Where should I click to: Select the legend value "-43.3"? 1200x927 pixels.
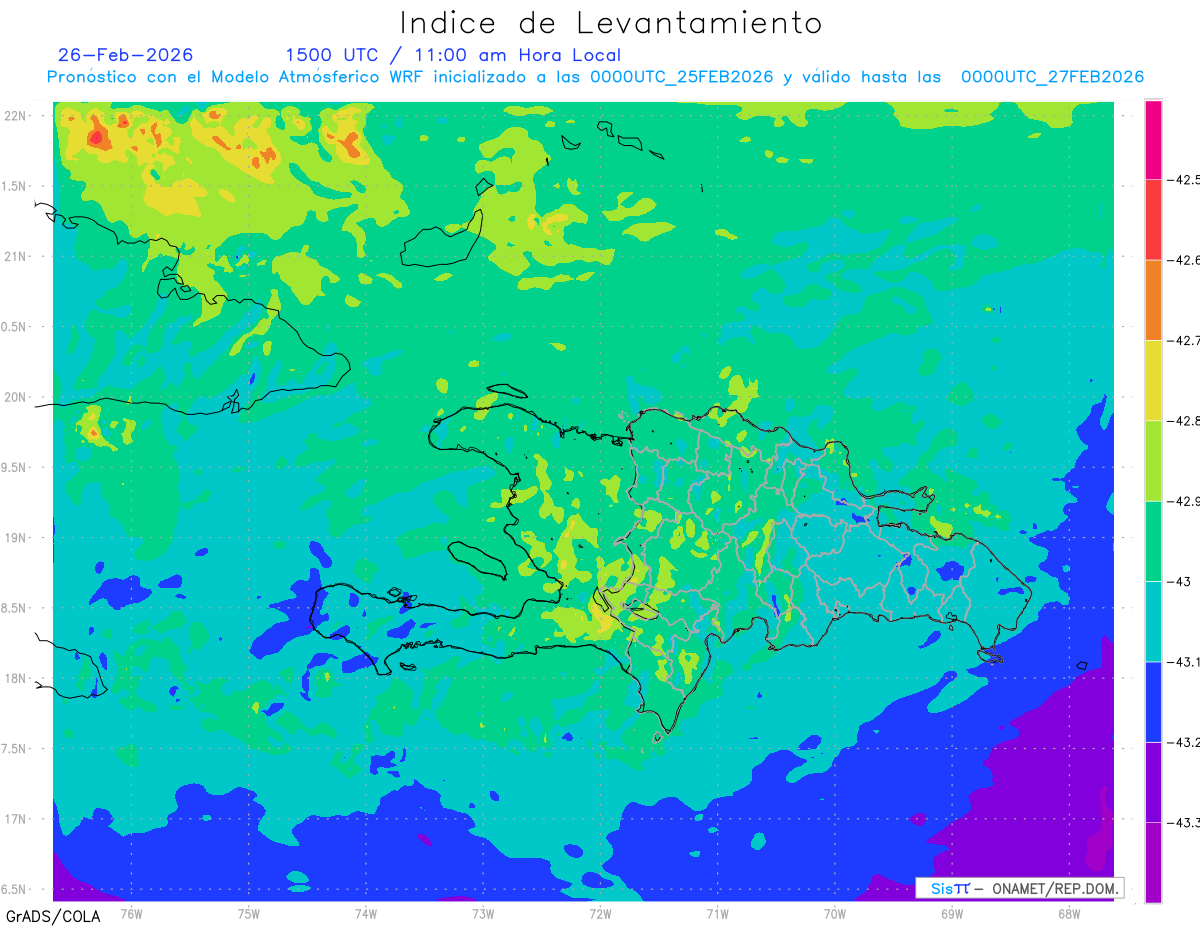[1184, 822]
